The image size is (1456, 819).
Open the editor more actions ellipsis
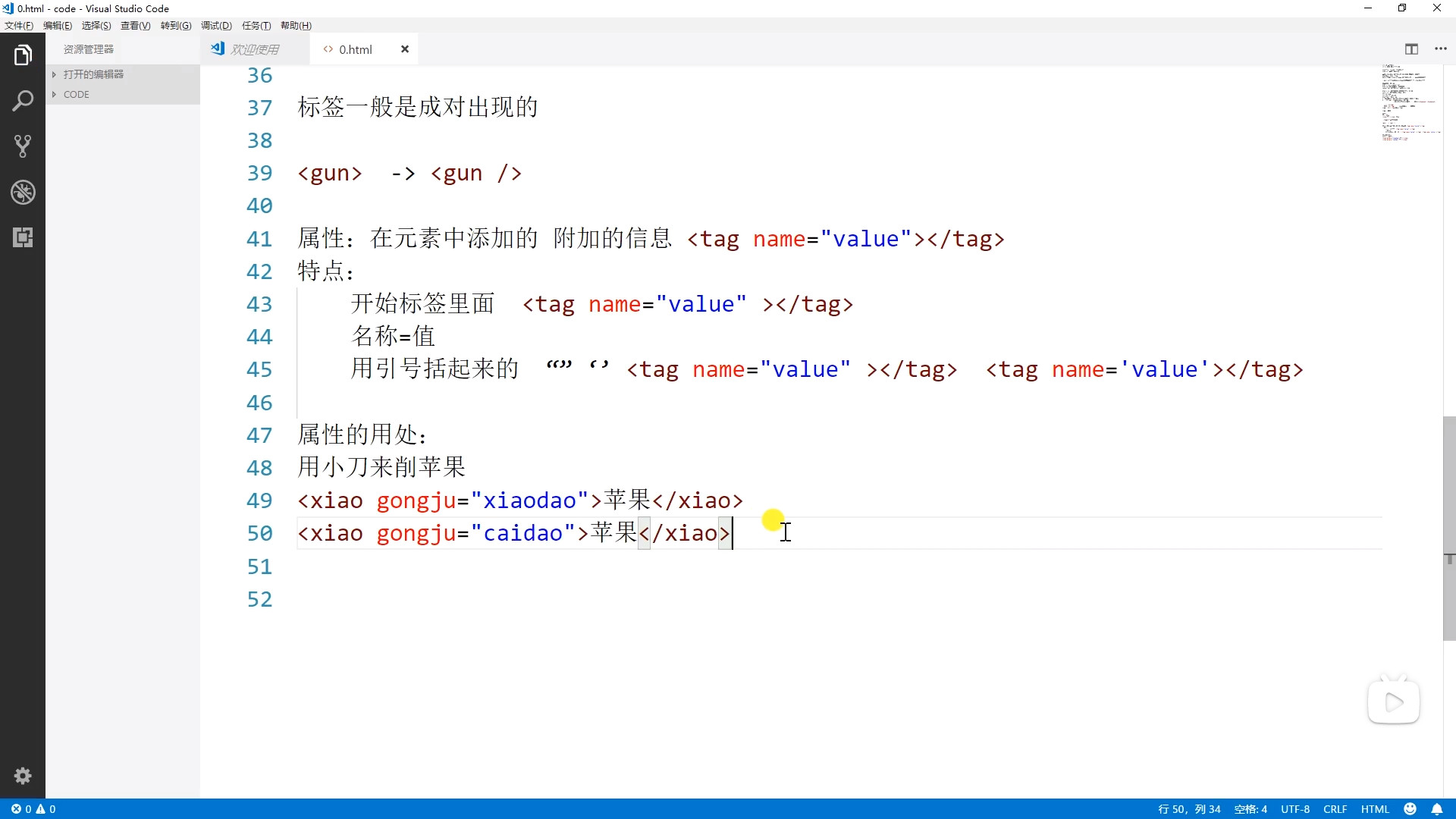[1441, 49]
